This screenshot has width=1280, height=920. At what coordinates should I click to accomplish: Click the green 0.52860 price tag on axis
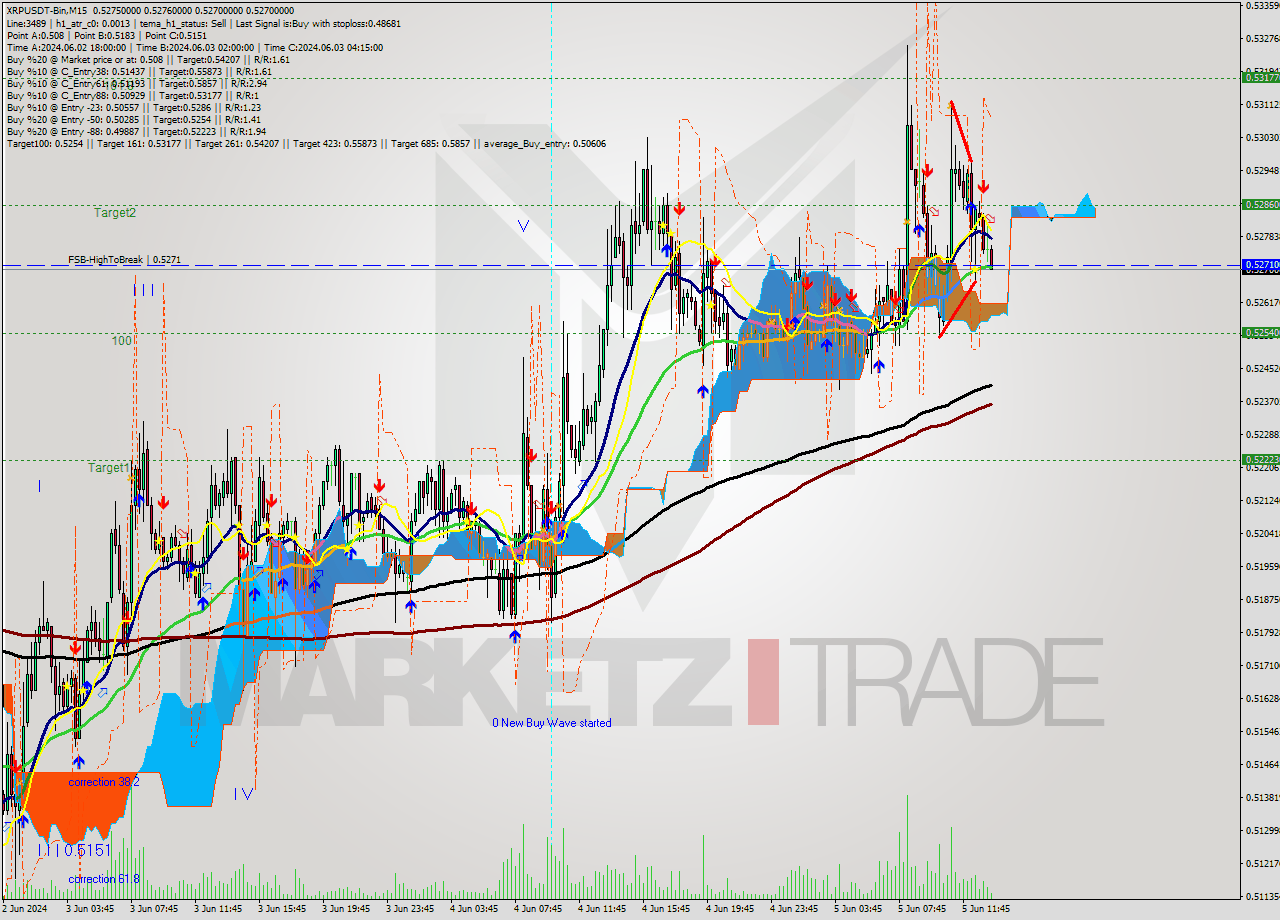[1260, 204]
